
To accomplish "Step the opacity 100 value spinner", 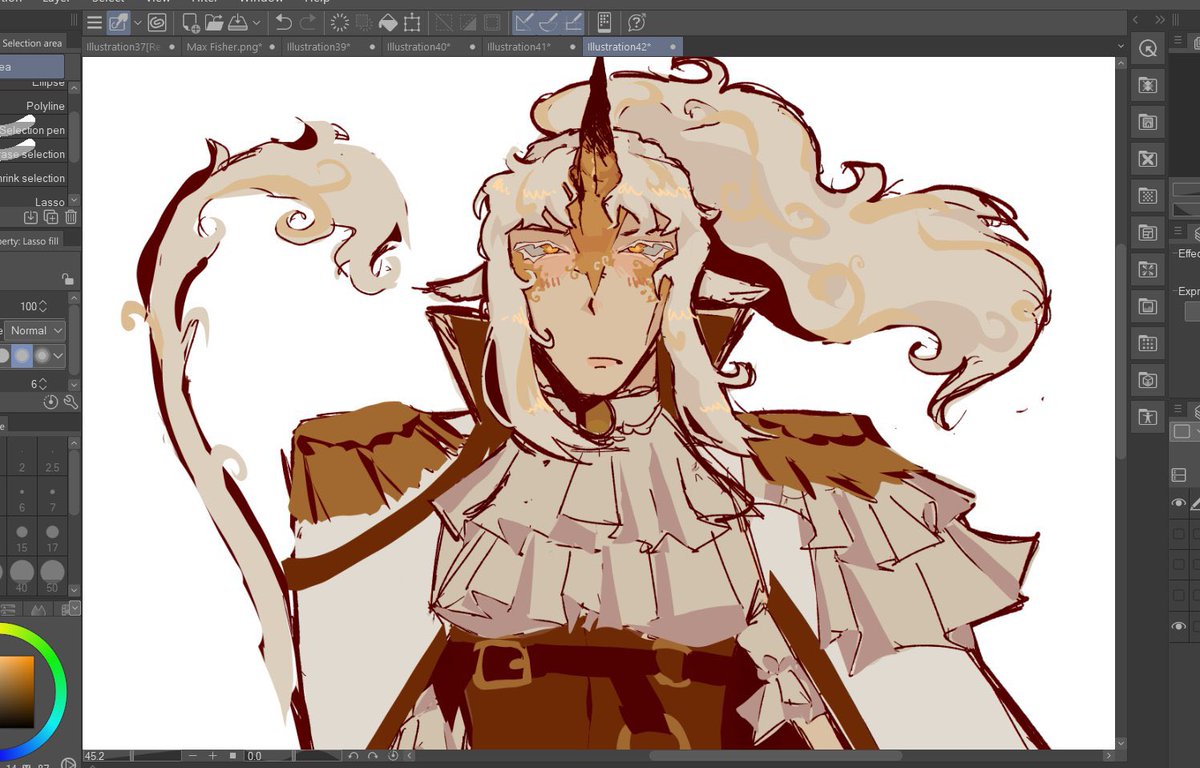I will click(x=43, y=306).
